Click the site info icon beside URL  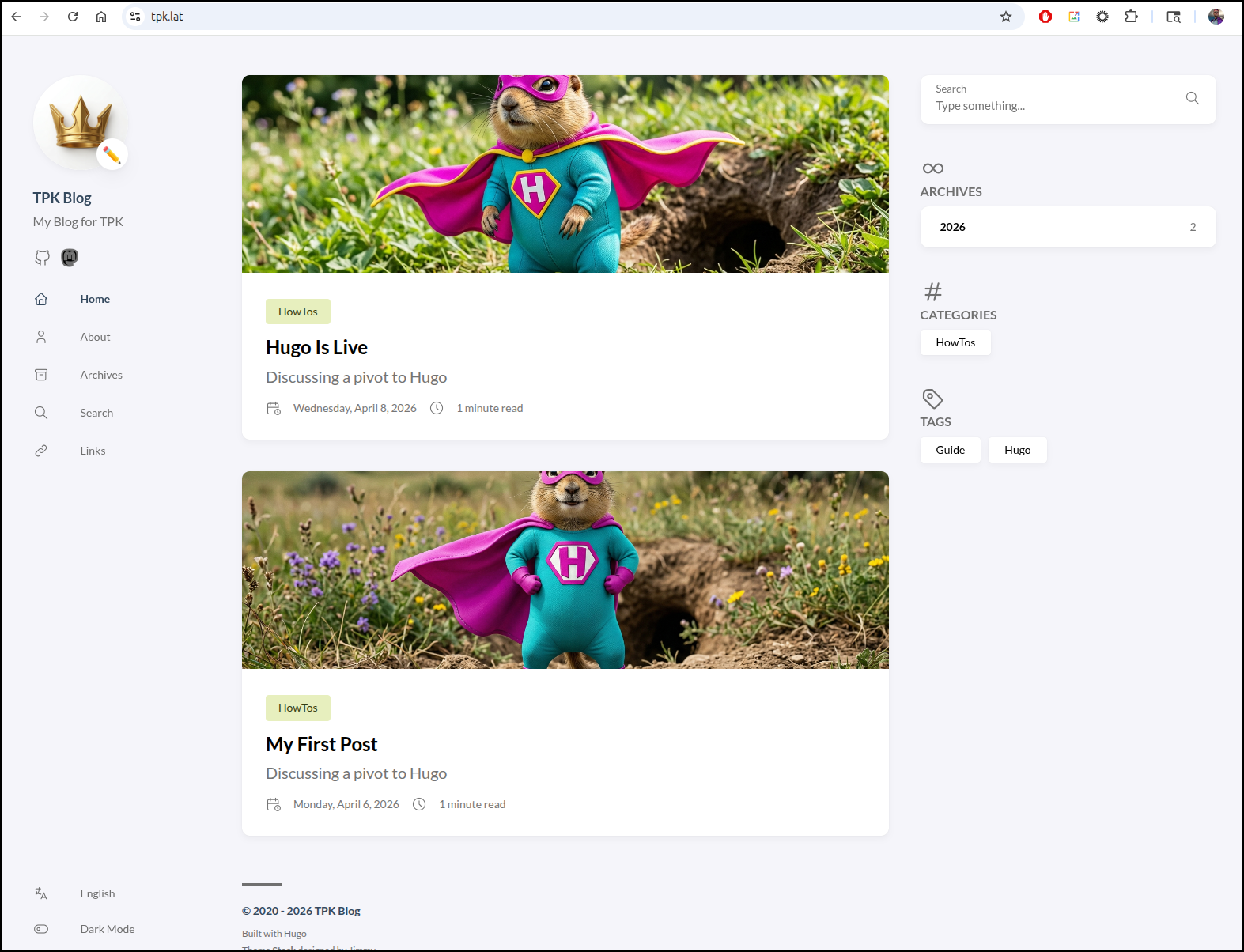(135, 17)
